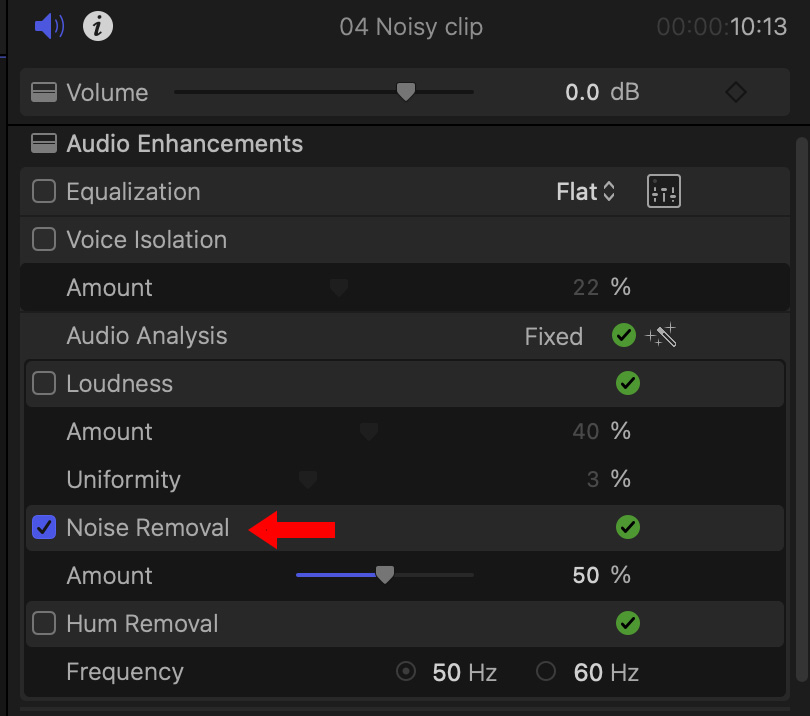Enable the Voice Isolation checkbox
810x716 pixels.
(44, 240)
